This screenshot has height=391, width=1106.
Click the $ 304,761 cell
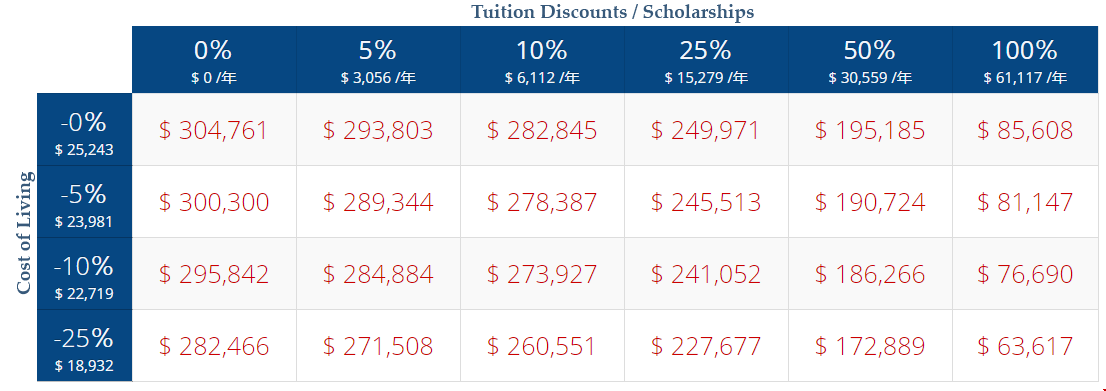214,130
